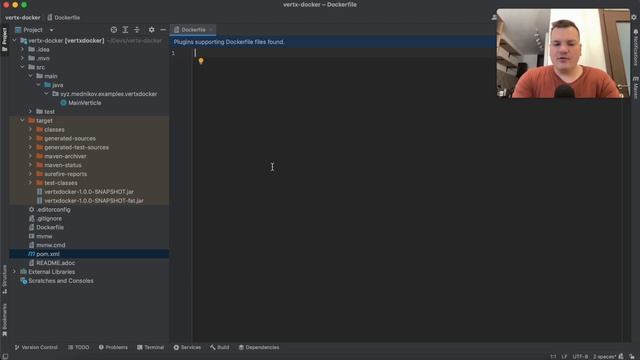This screenshot has width=640, height=360.
Task: Select pom.xml in project tree
Action: (48, 254)
